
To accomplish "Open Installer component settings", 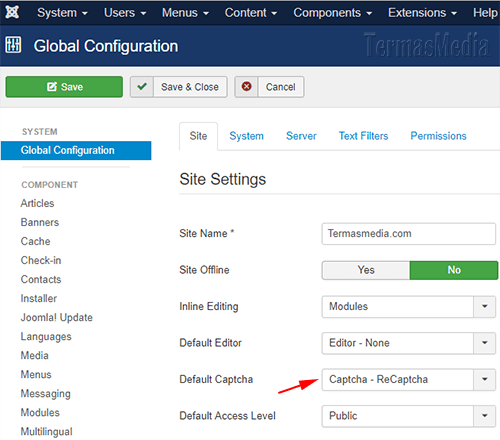I will pyautogui.click(x=39, y=298).
